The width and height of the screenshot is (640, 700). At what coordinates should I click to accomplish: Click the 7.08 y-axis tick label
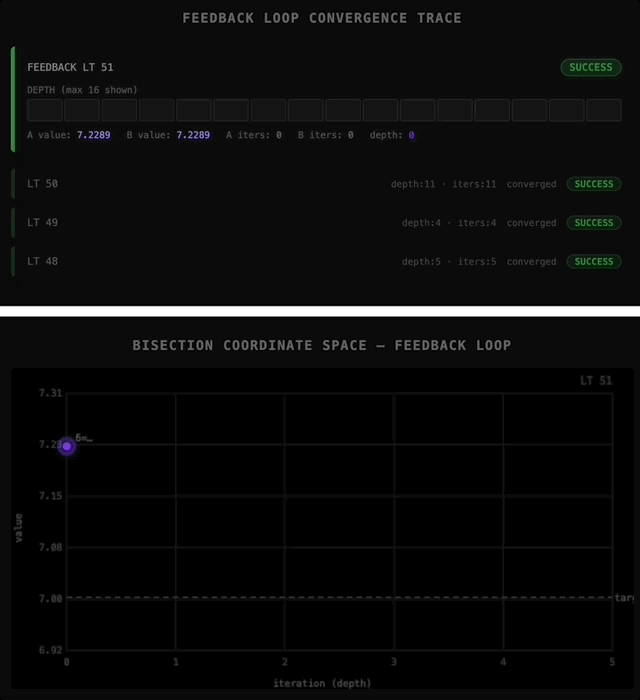click(50, 547)
